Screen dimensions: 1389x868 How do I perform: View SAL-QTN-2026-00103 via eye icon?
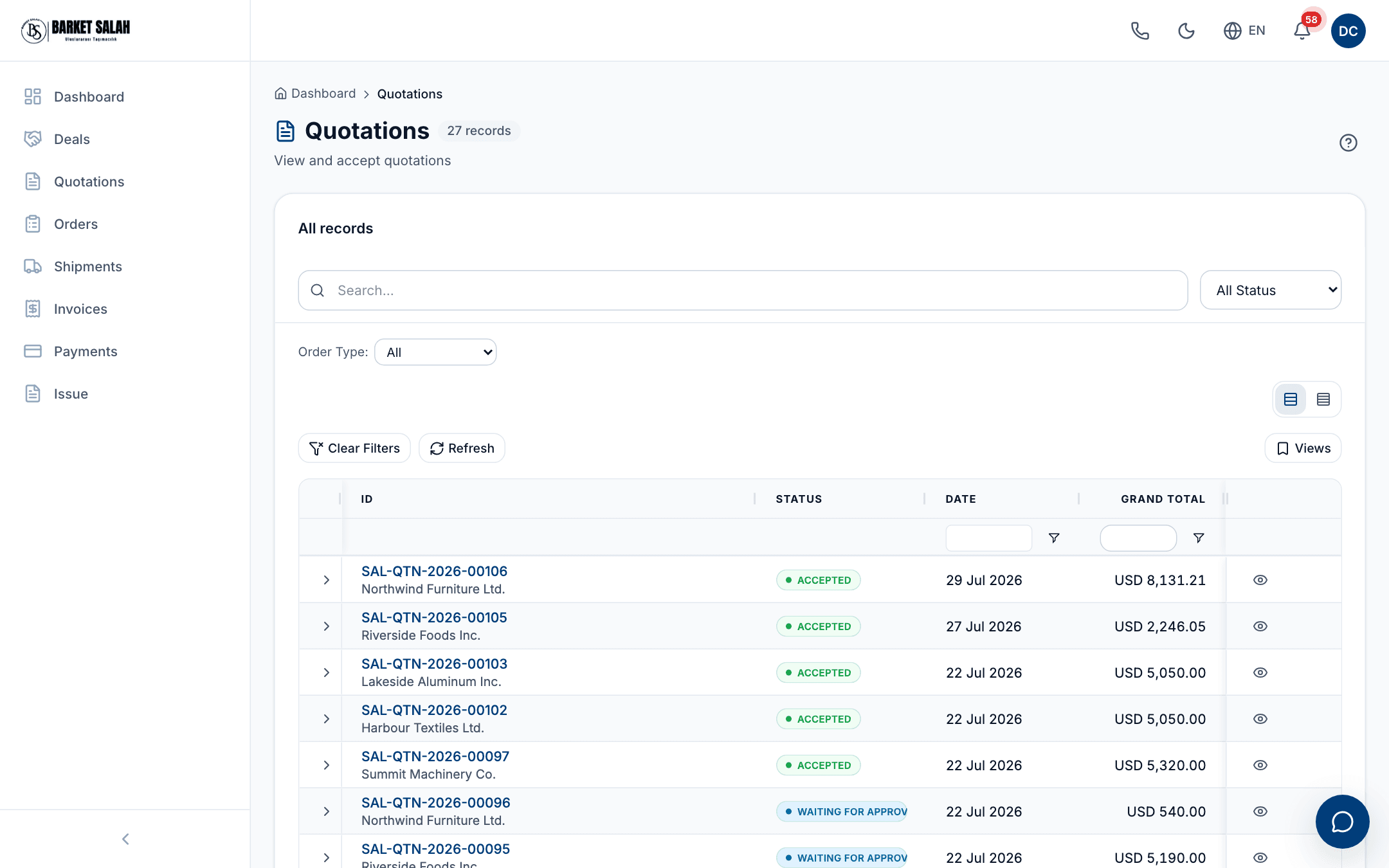[1260, 673]
